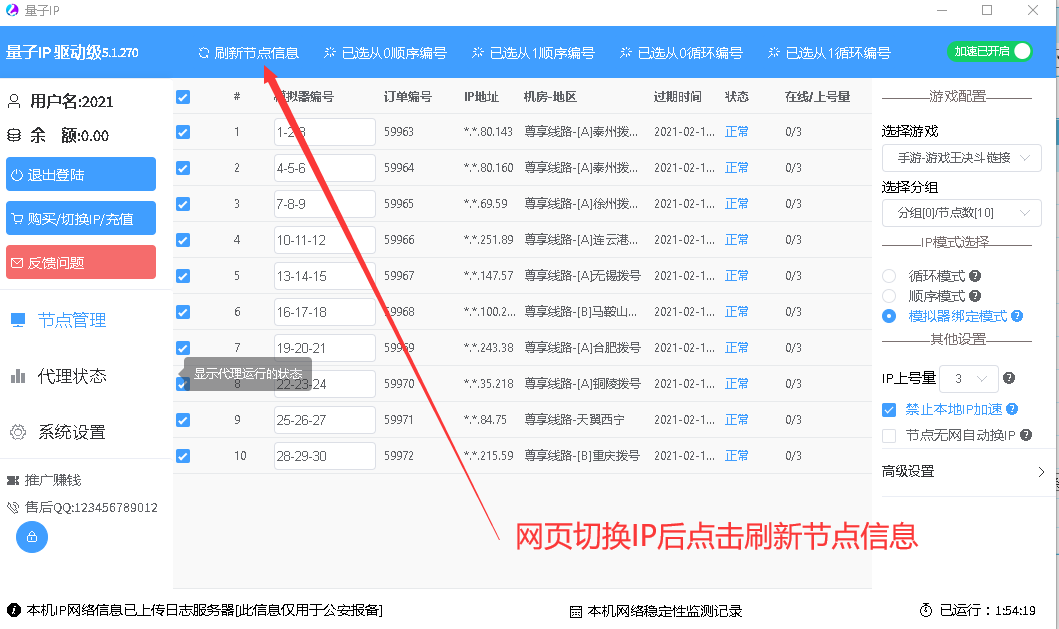This screenshot has width=1059, height=629.
Task: Click emulator number field containing 1-2-3
Action: click(x=324, y=132)
